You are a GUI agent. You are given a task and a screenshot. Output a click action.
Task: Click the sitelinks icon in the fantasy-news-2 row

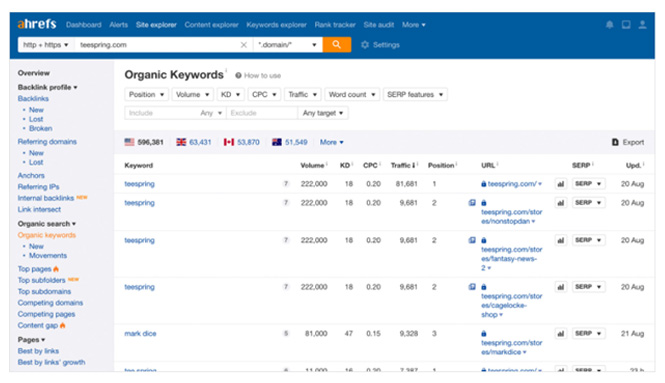[x=472, y=240]
